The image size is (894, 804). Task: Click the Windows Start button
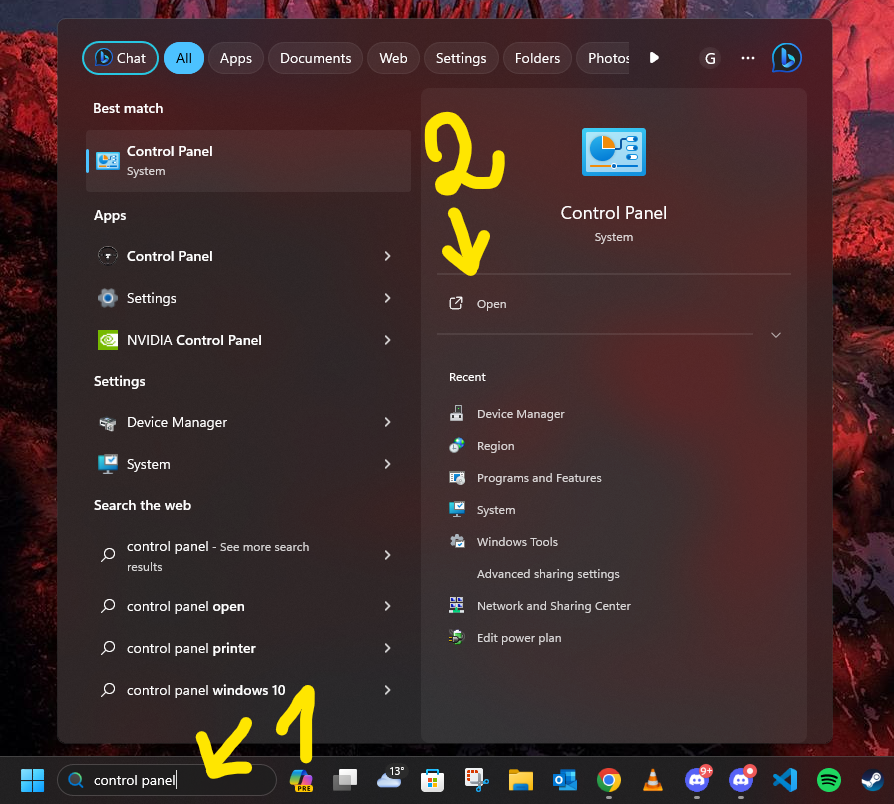point(32,780)
